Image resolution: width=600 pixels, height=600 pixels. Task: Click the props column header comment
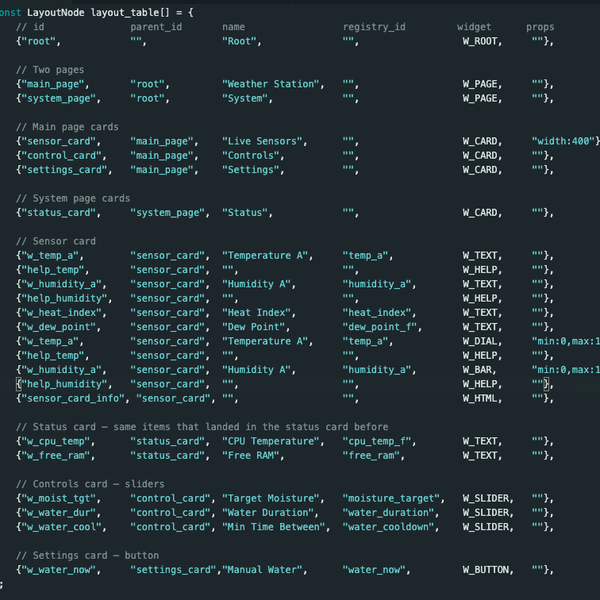point(540,27)
